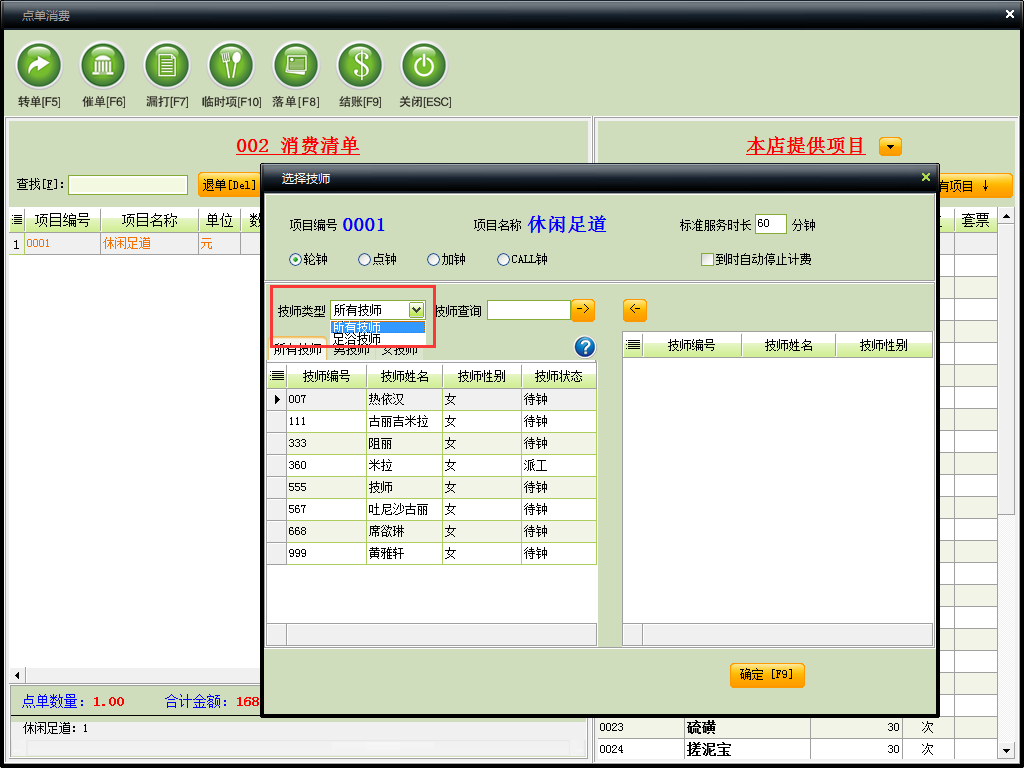Click the right arrow add technician button
This screenshot has width=1024, height=768.
click(x=583, y=310)
